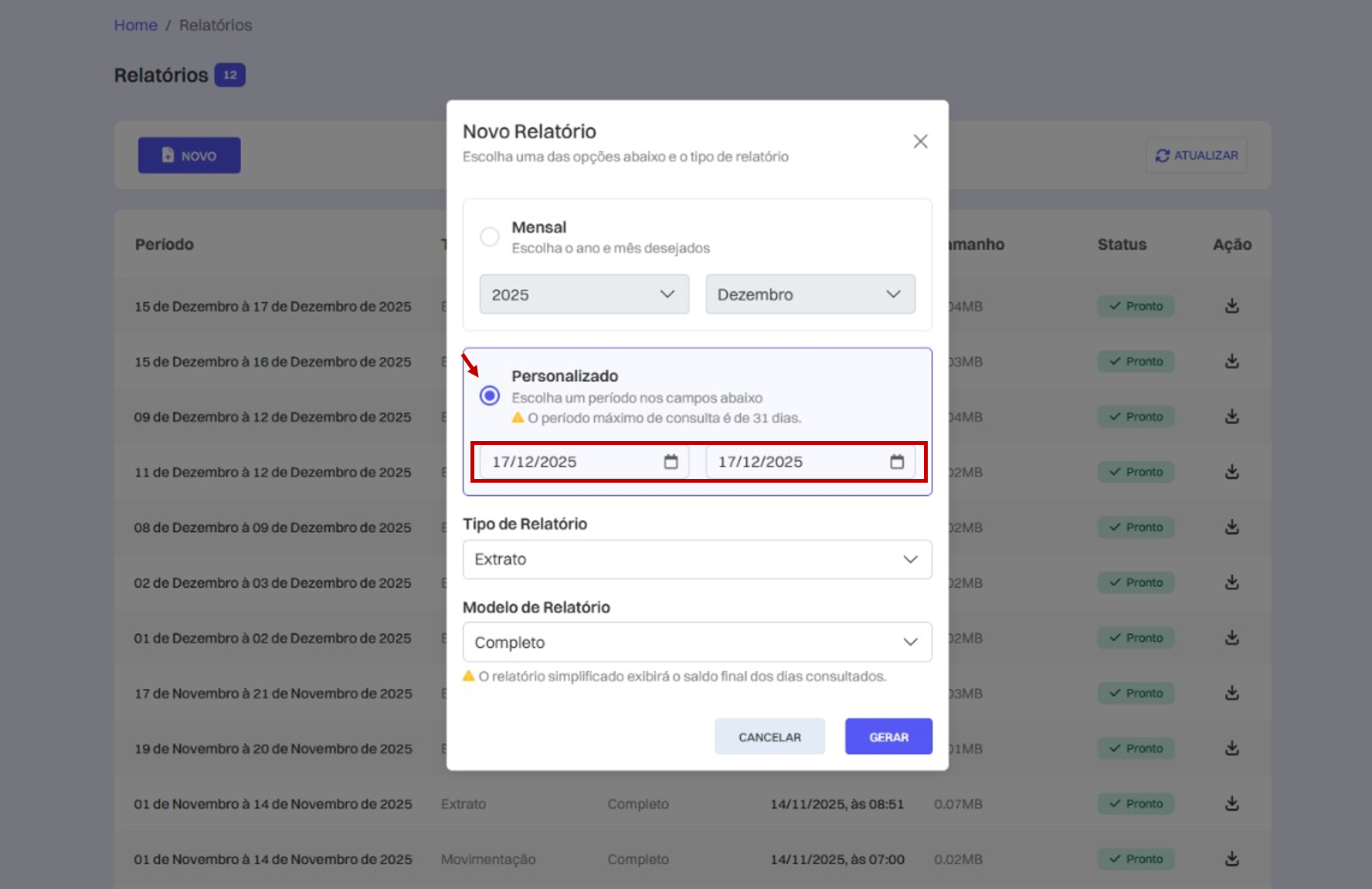Close the Novo Relatório dialog
This screenshot has width=1372, height=889.
920,141
